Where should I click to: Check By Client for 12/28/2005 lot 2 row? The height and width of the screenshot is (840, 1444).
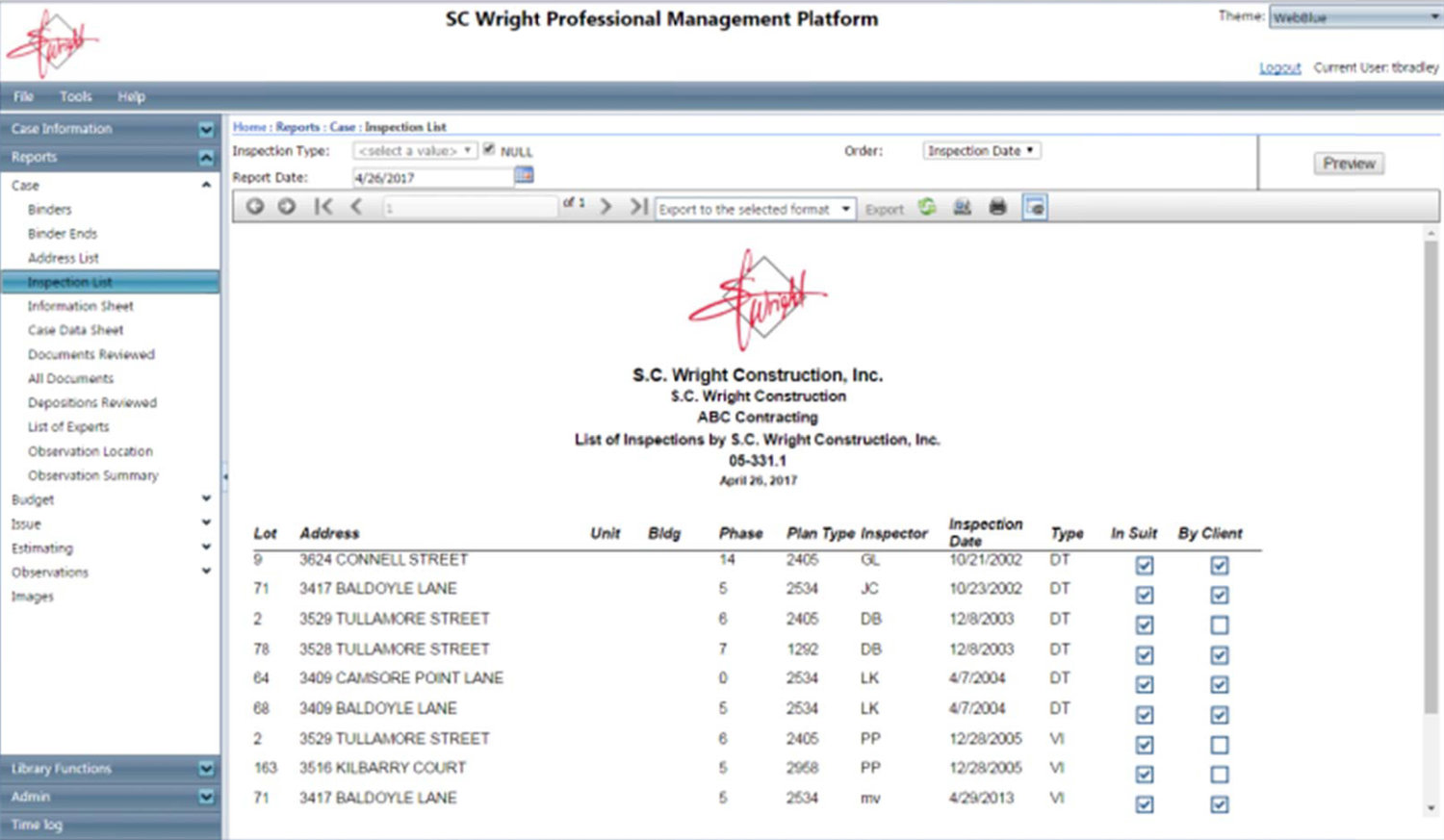point(1219,745)
